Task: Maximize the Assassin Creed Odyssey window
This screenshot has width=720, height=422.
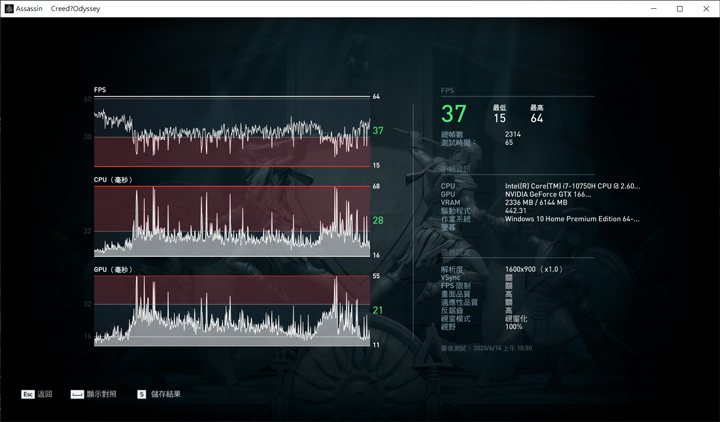Action: pos(680,9)
